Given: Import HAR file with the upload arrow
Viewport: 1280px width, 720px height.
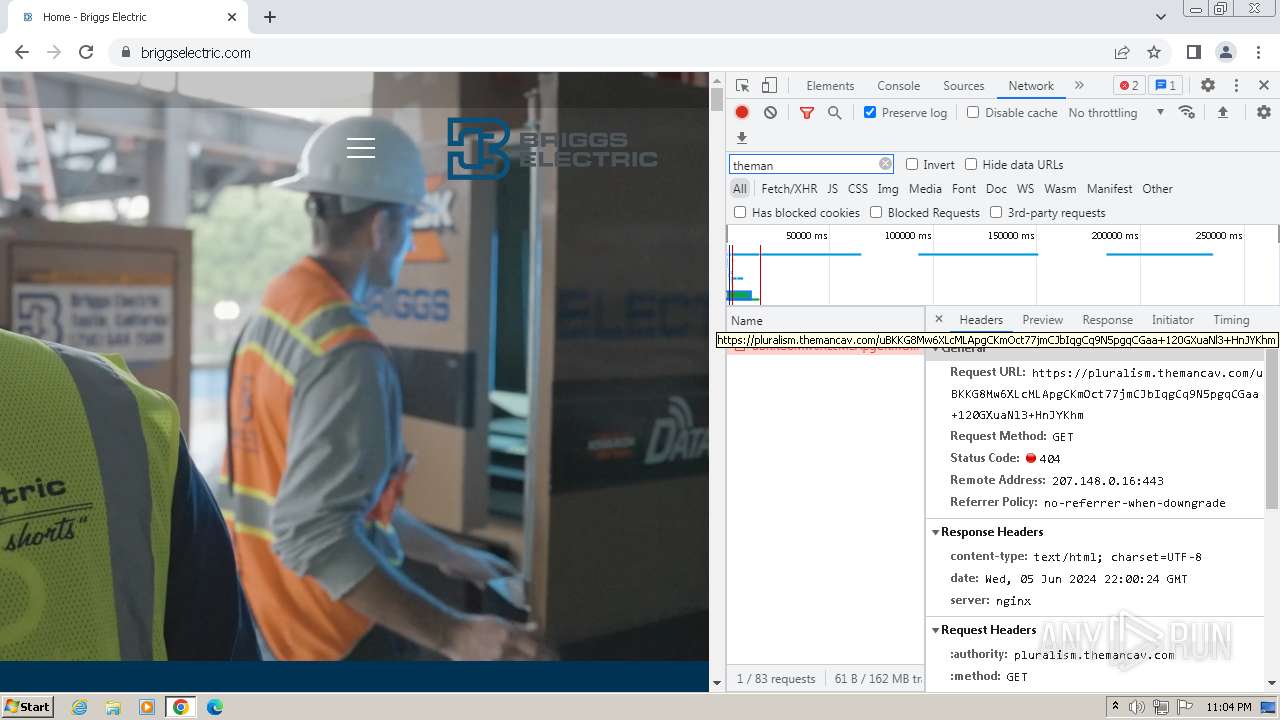Looking at the screenshot, I should [x=1222, y=112].
